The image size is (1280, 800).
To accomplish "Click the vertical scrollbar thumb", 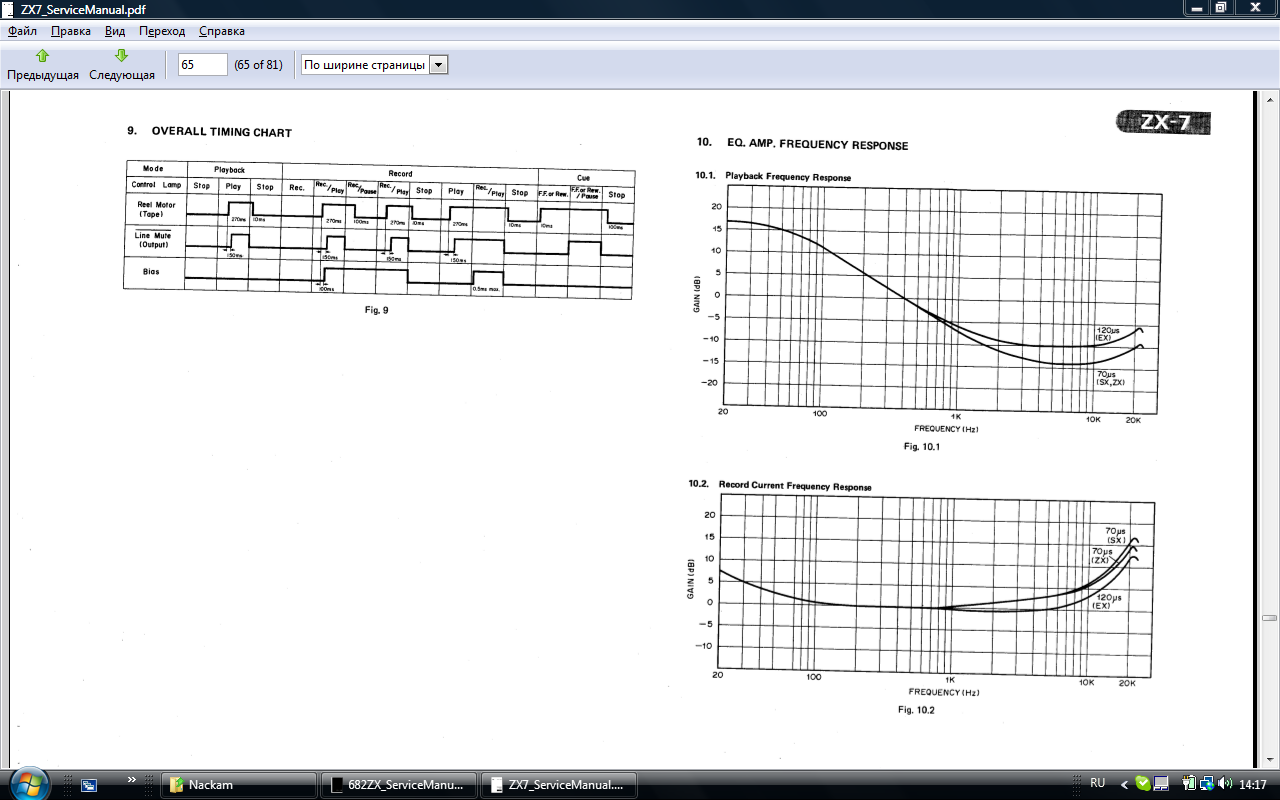I will (1270, 617).
